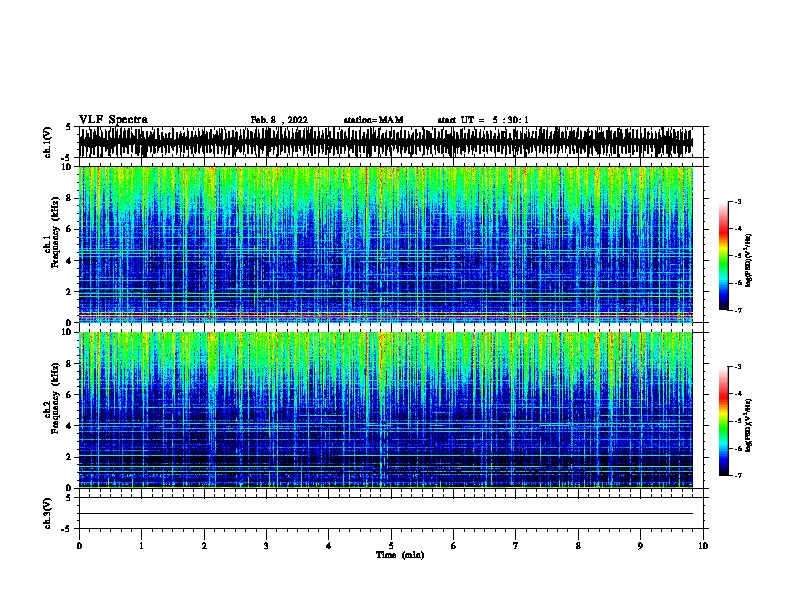The height and width of the screenshot is (612, 792).
Task: Click the "10" label on the time axis
Action: point(703,545)
